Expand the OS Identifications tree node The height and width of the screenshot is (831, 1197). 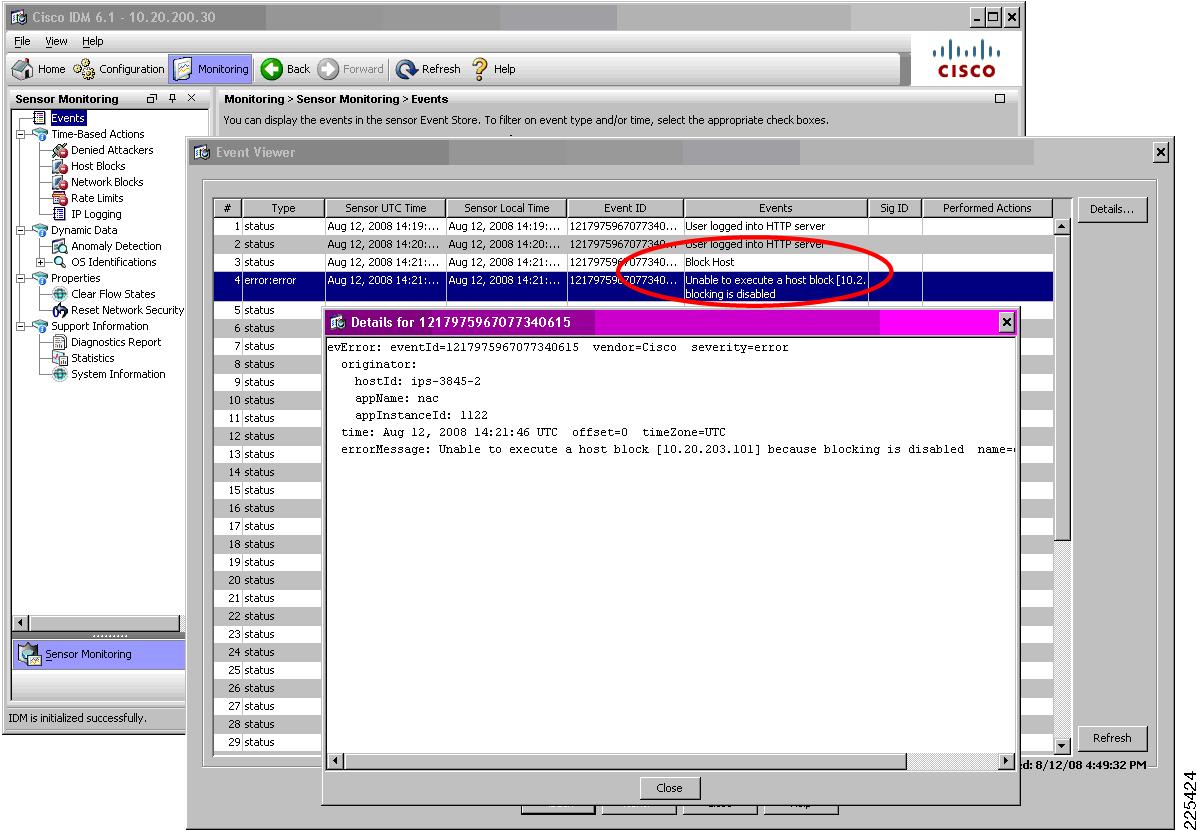tap(41, 263)
